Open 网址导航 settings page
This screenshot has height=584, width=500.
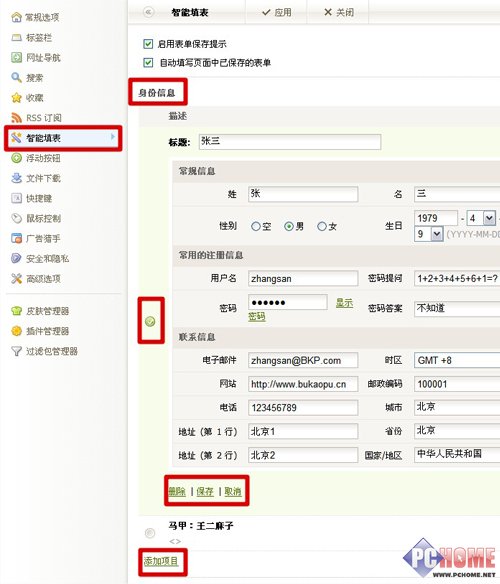click(43, 57)
